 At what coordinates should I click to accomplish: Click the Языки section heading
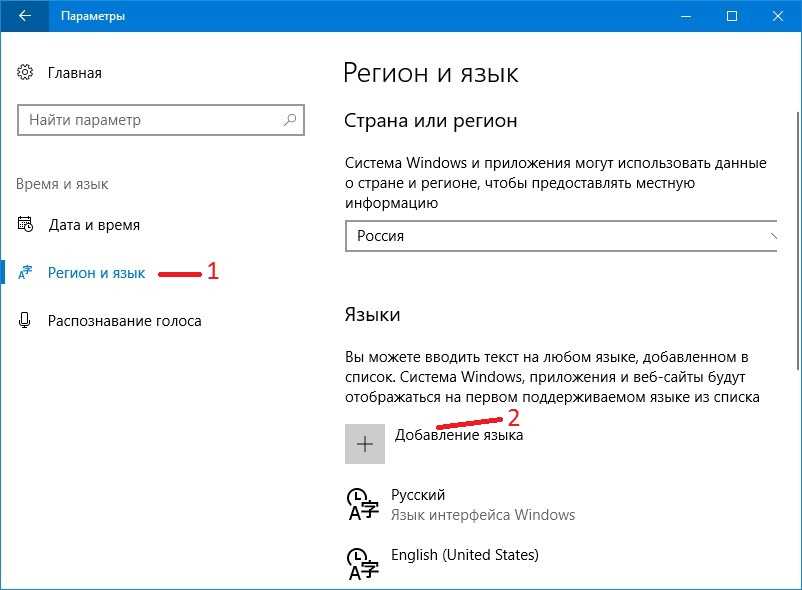point(372,314)
